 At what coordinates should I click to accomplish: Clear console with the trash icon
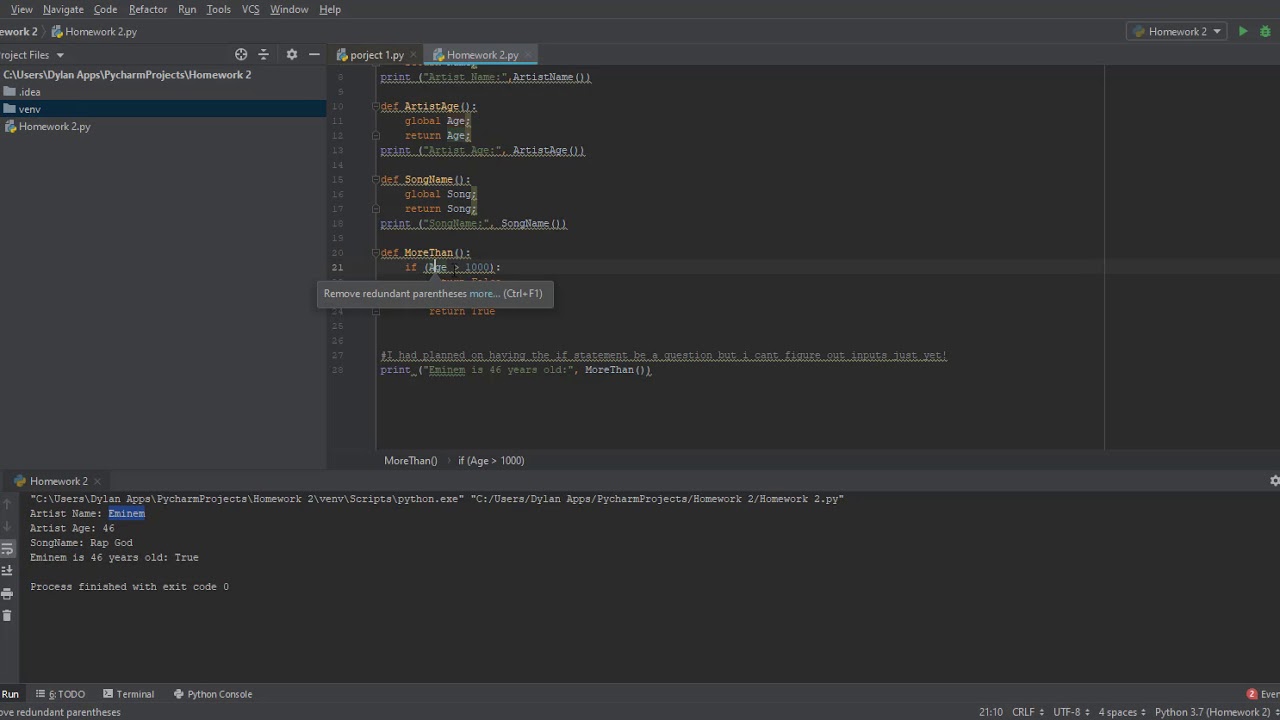coord(7,616)
